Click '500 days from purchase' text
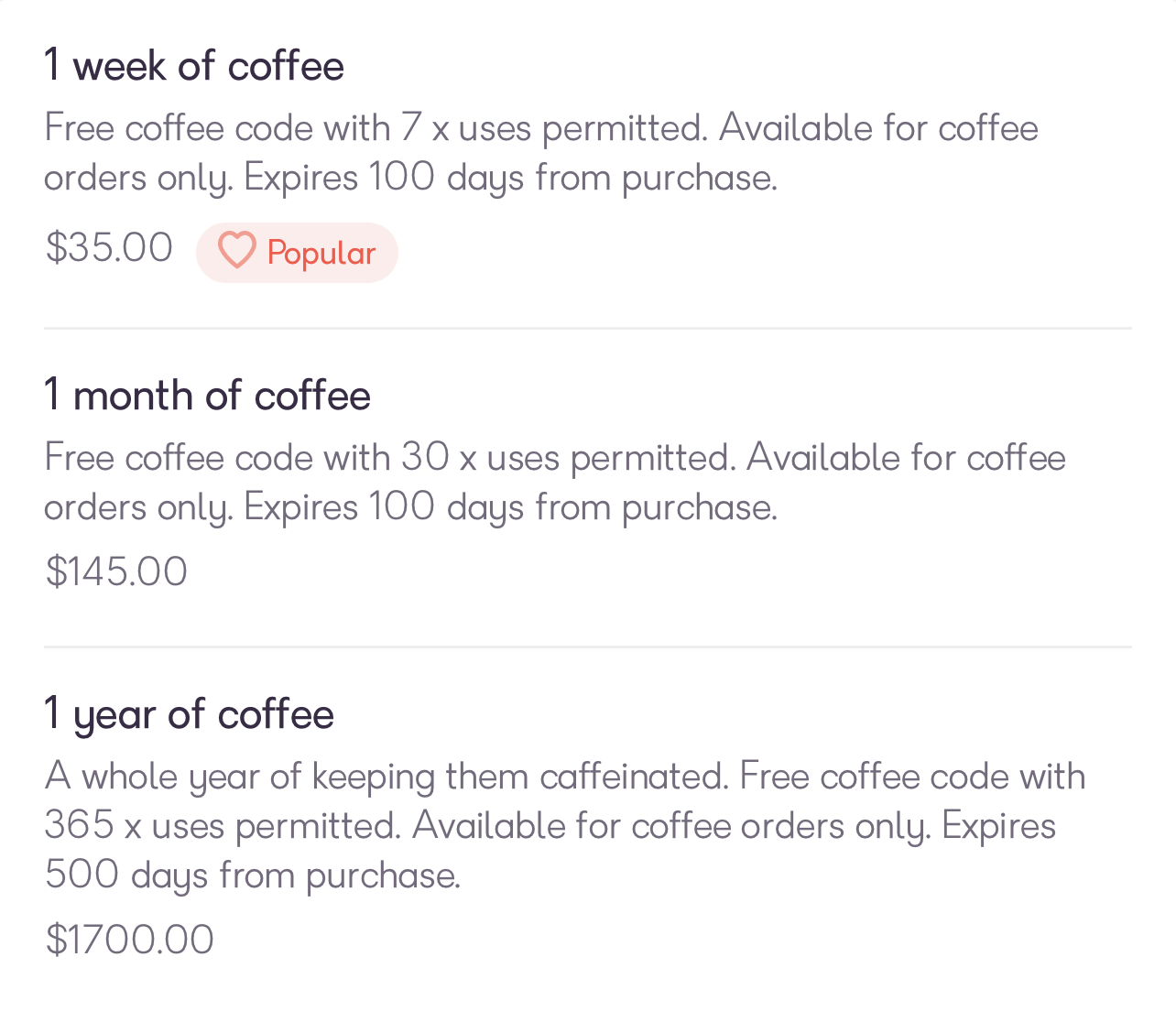This screenshot has width=1176, height=1011. [253, 875]
